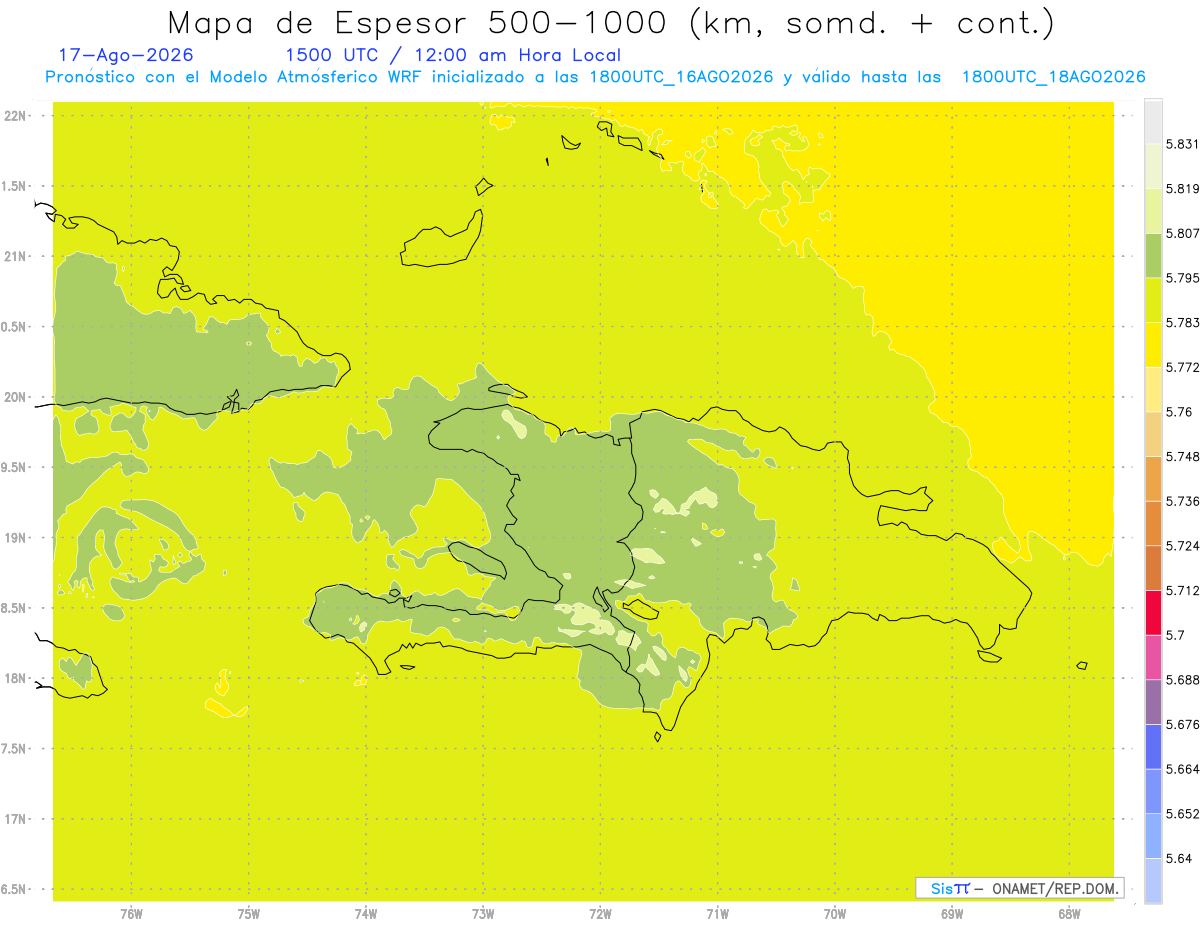Click the legend value '5.772'
Viewport: 1200px width, 927px height.
pos(1182,368)
